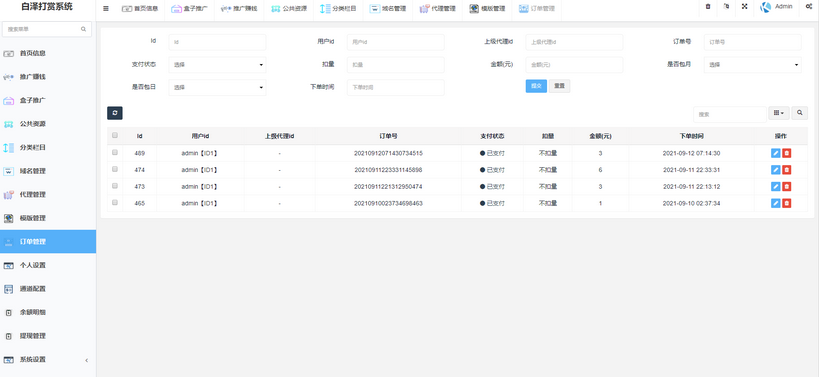Click the blue 提交 submit button
821x377 pixels.
(536, 86)
